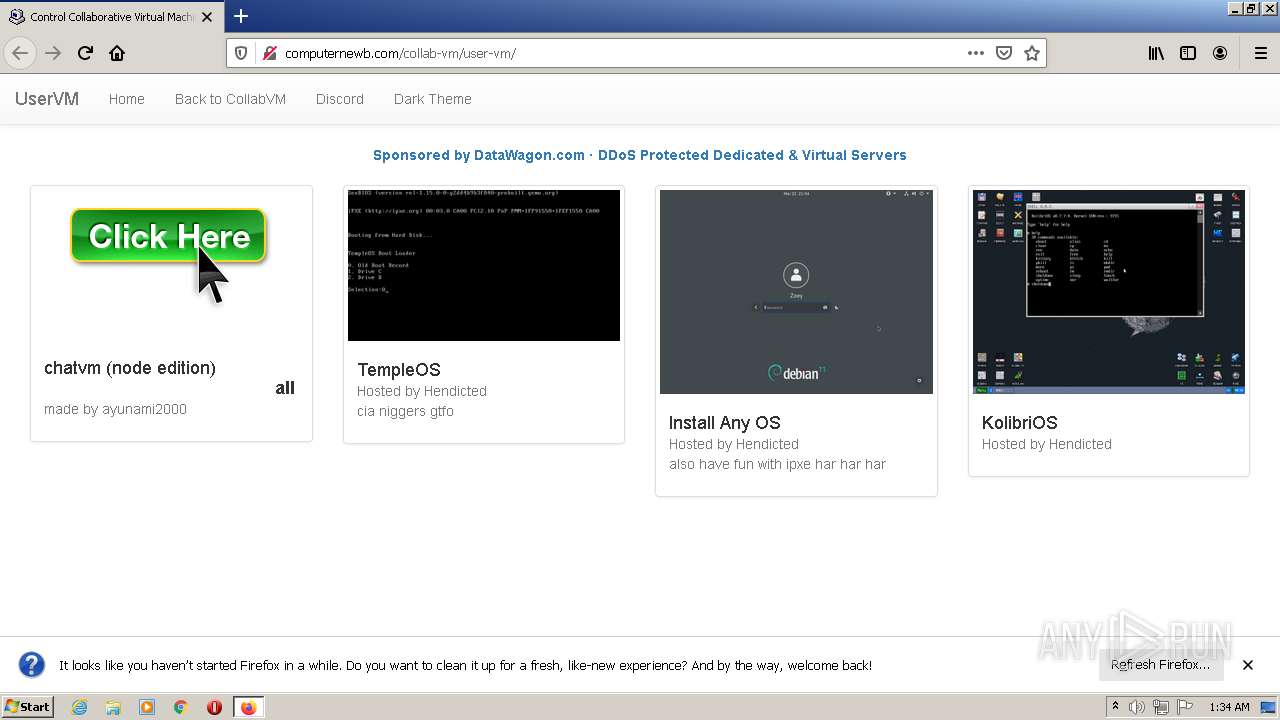Close the Control Collaborative Virtual Machine tab
The height and width of the screenshot is (720, 1280).
[x=207, y=17]
